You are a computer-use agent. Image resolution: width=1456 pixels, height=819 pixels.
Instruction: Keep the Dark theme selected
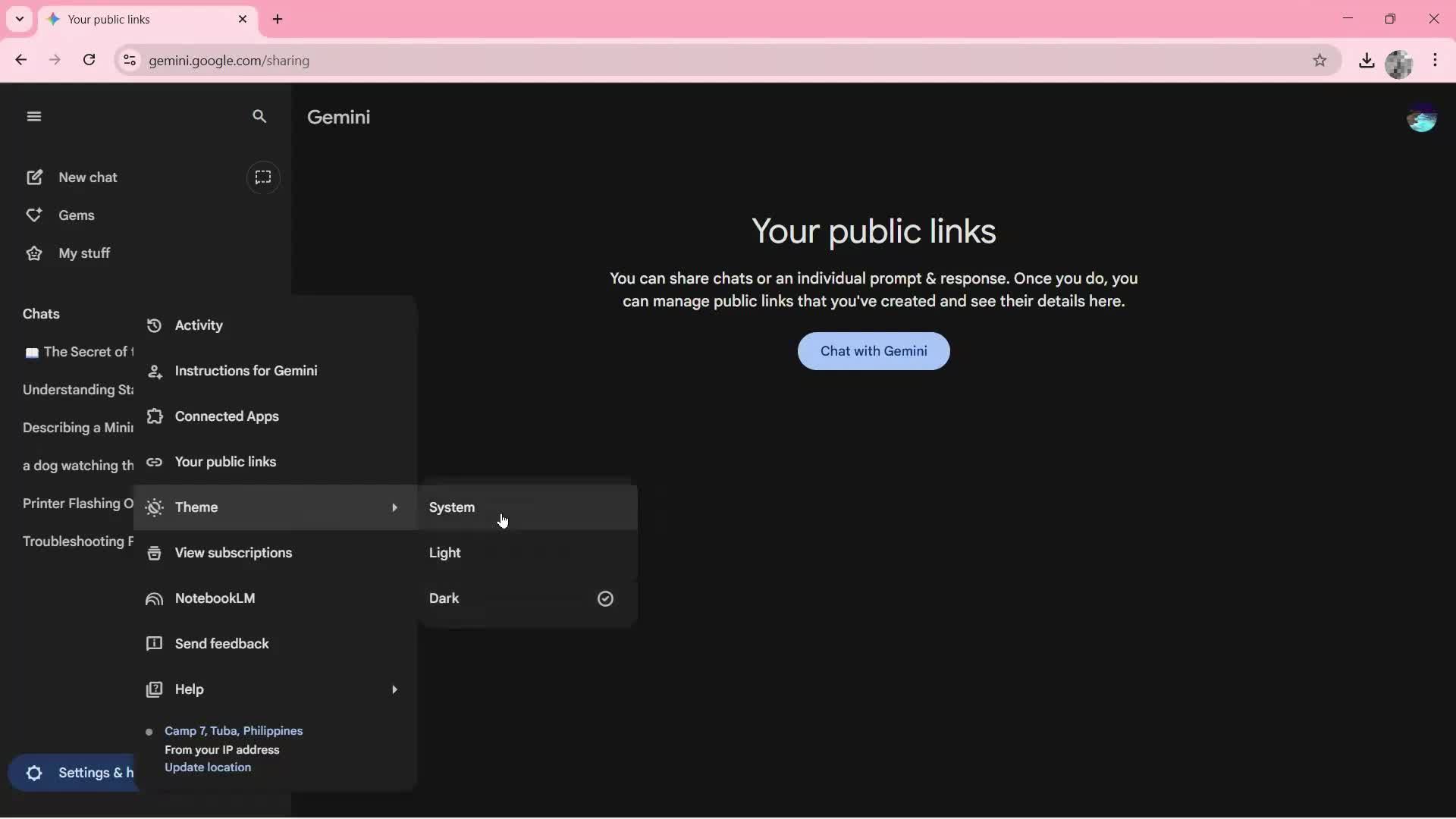[x=444, y=598]
